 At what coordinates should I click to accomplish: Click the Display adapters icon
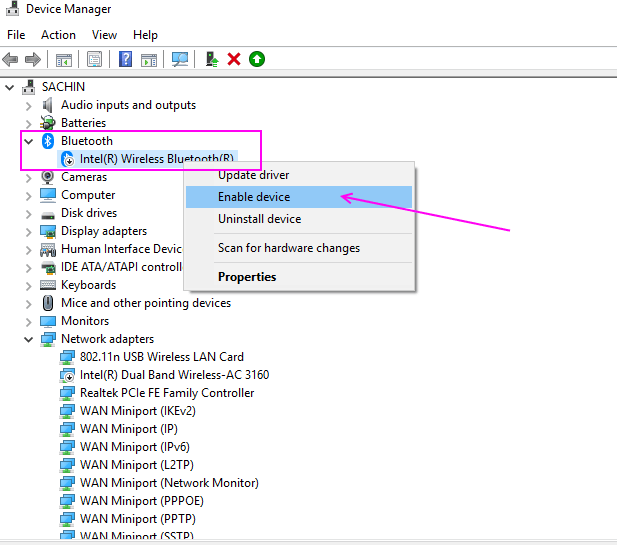(x=48, y=231)
